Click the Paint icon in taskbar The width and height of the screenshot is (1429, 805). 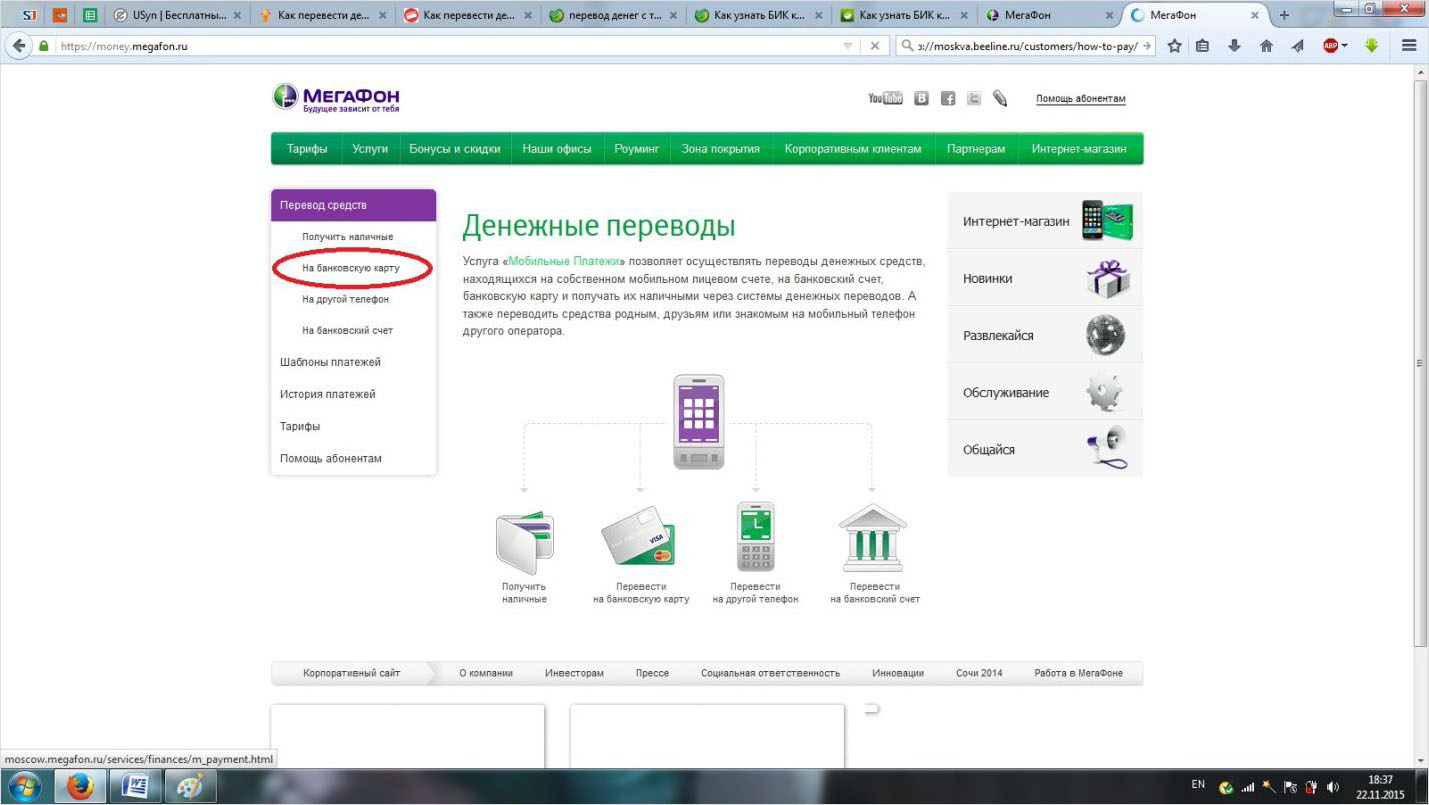[189, 787]
